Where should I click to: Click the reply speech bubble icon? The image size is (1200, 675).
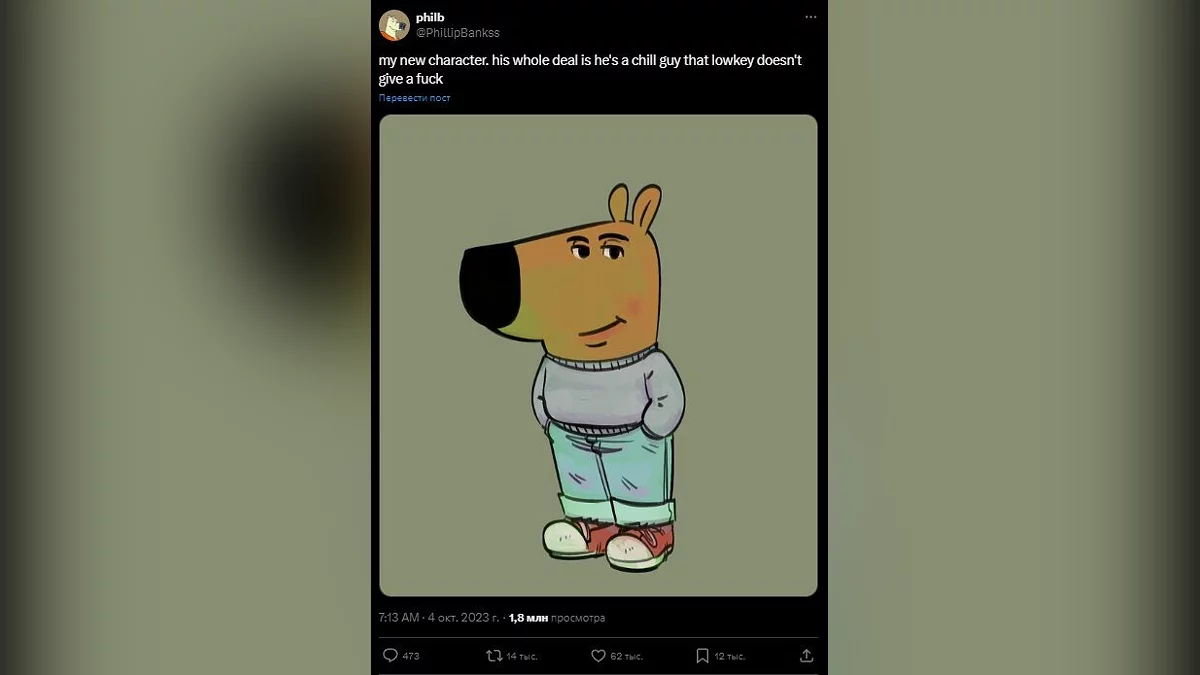point(390,656)
